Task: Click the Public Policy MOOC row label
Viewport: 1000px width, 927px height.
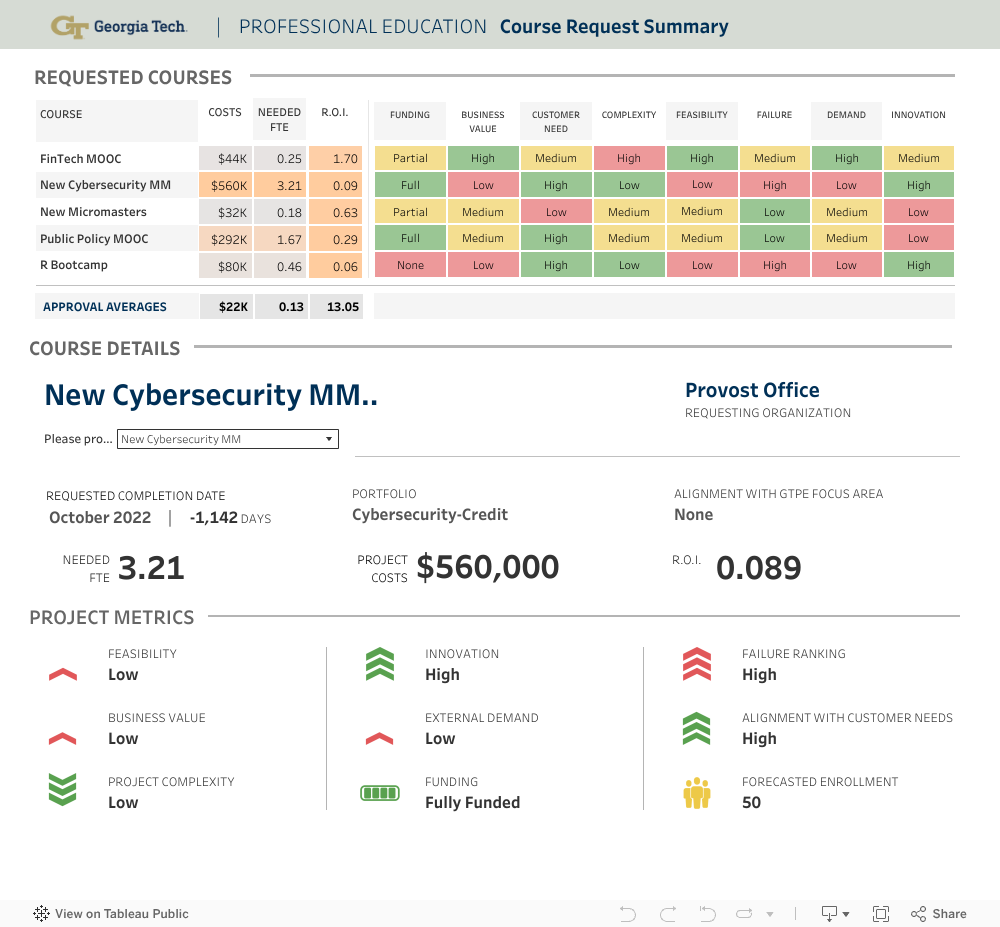Action: coord(94,239)
